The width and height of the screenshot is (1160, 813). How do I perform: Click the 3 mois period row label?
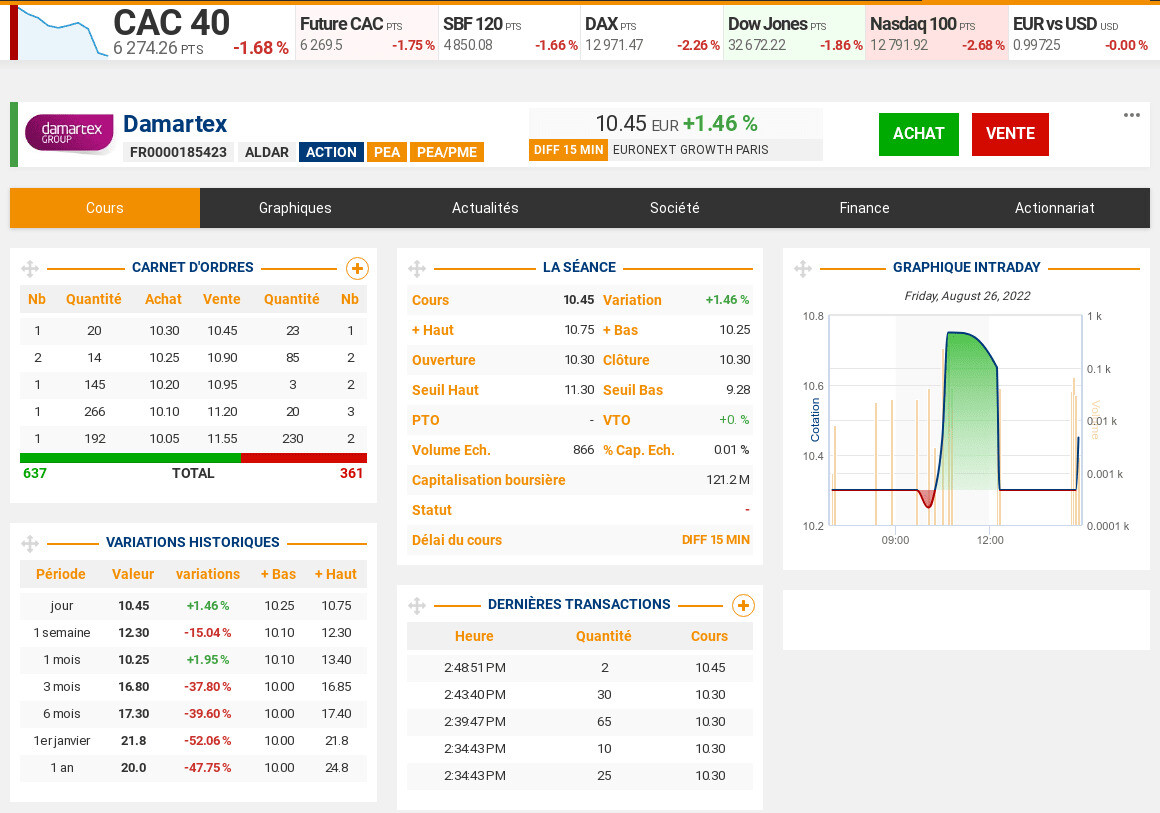[62, 687]
